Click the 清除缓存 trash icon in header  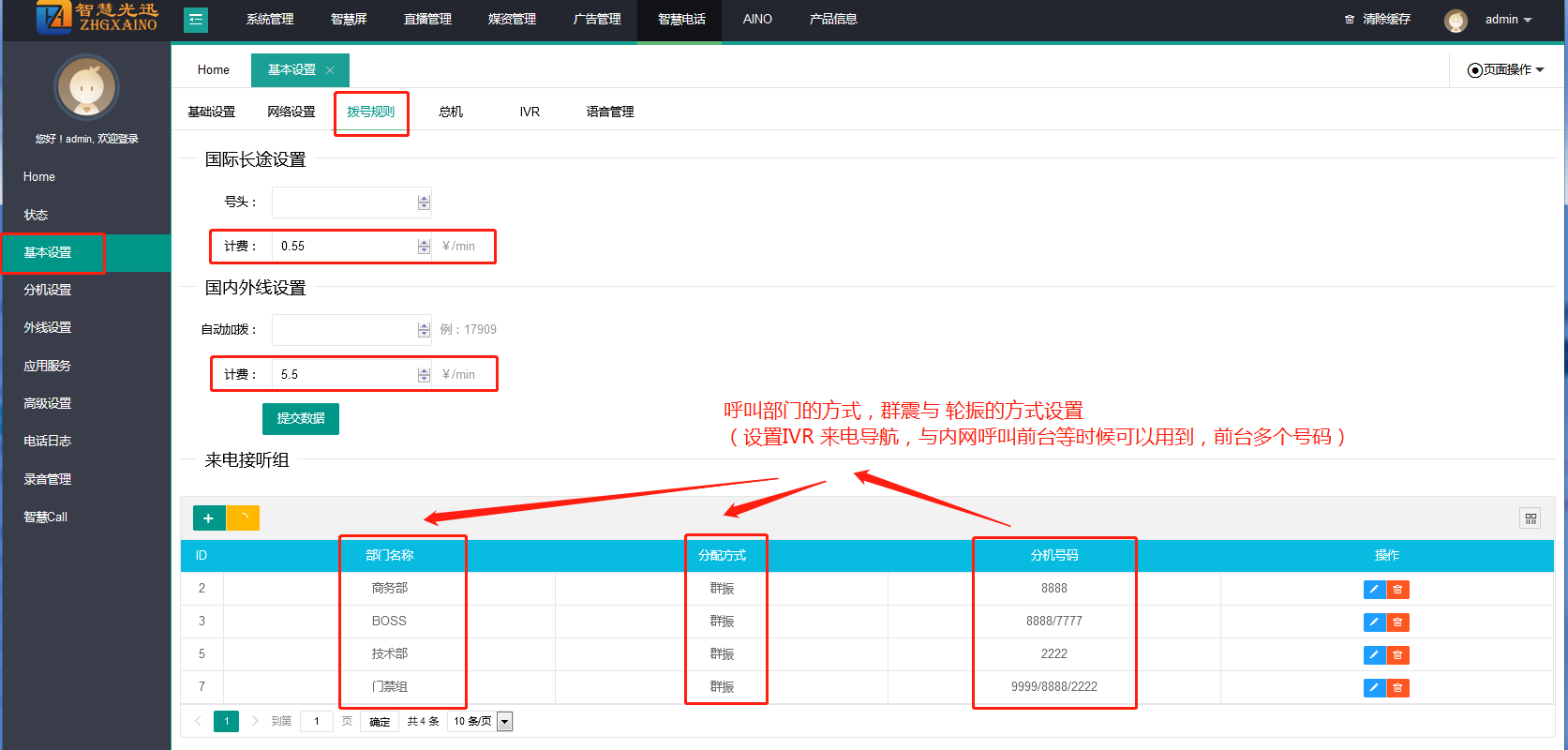pos(1350,20)
